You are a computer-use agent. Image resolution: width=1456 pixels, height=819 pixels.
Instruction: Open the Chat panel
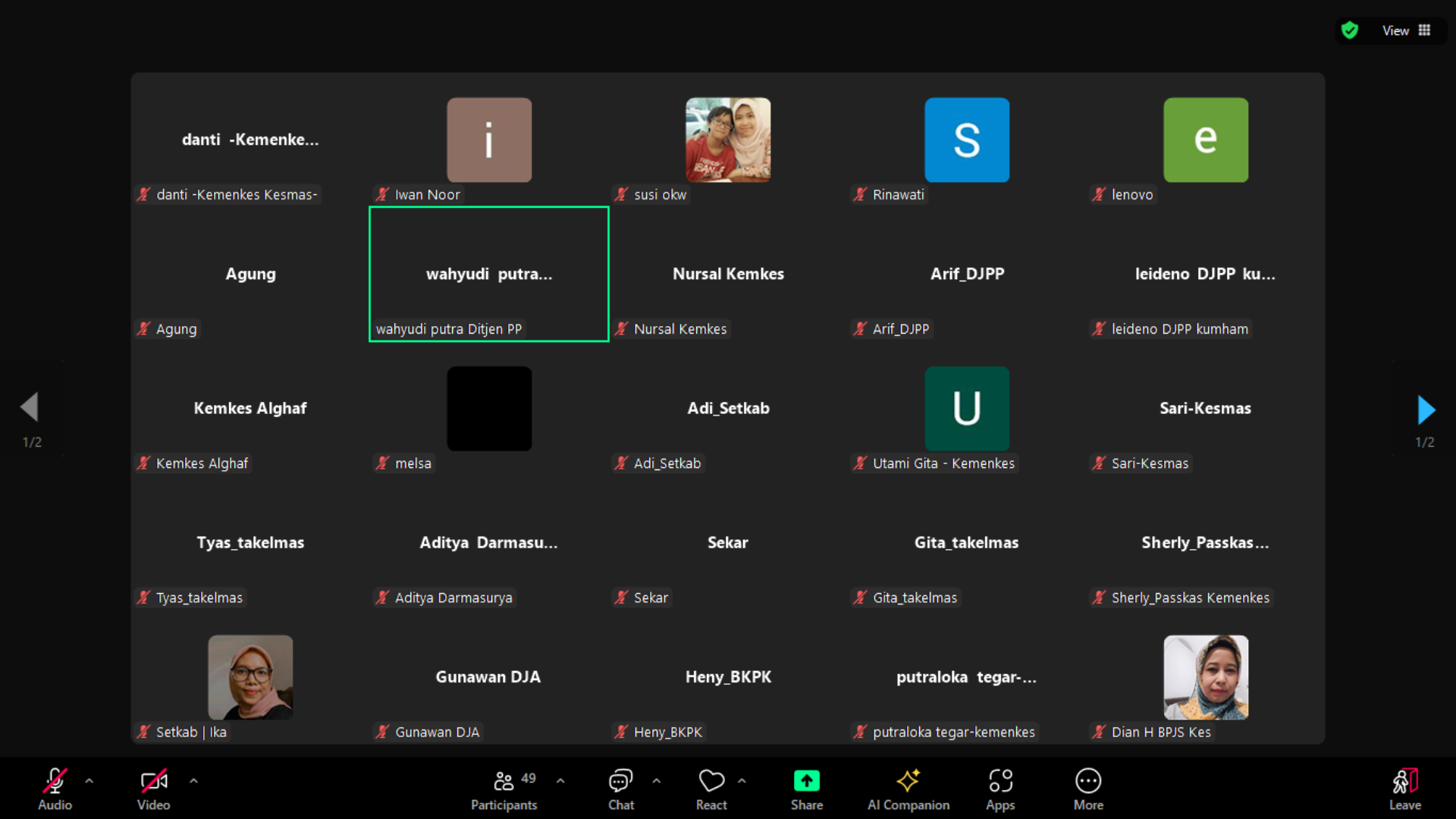pyautogui.click(x=621, y=789)
